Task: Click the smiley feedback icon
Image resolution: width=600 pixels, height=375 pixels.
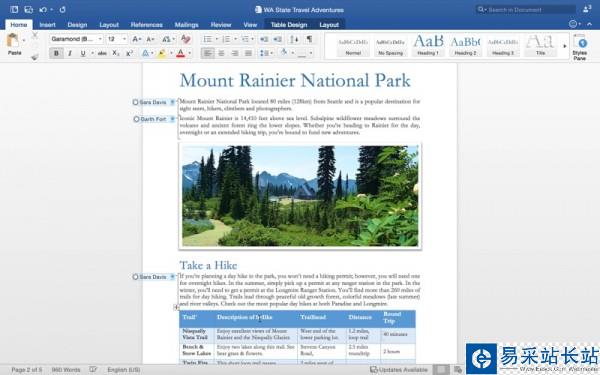Action: tap(573, 24)
